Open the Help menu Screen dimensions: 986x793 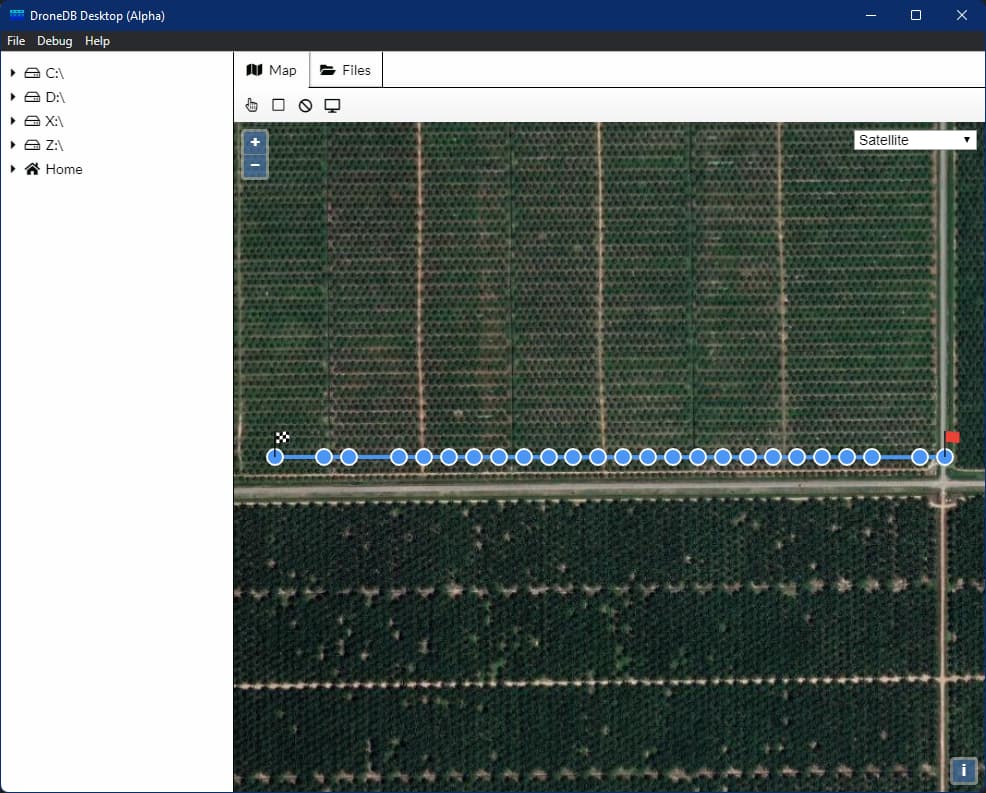97,41
